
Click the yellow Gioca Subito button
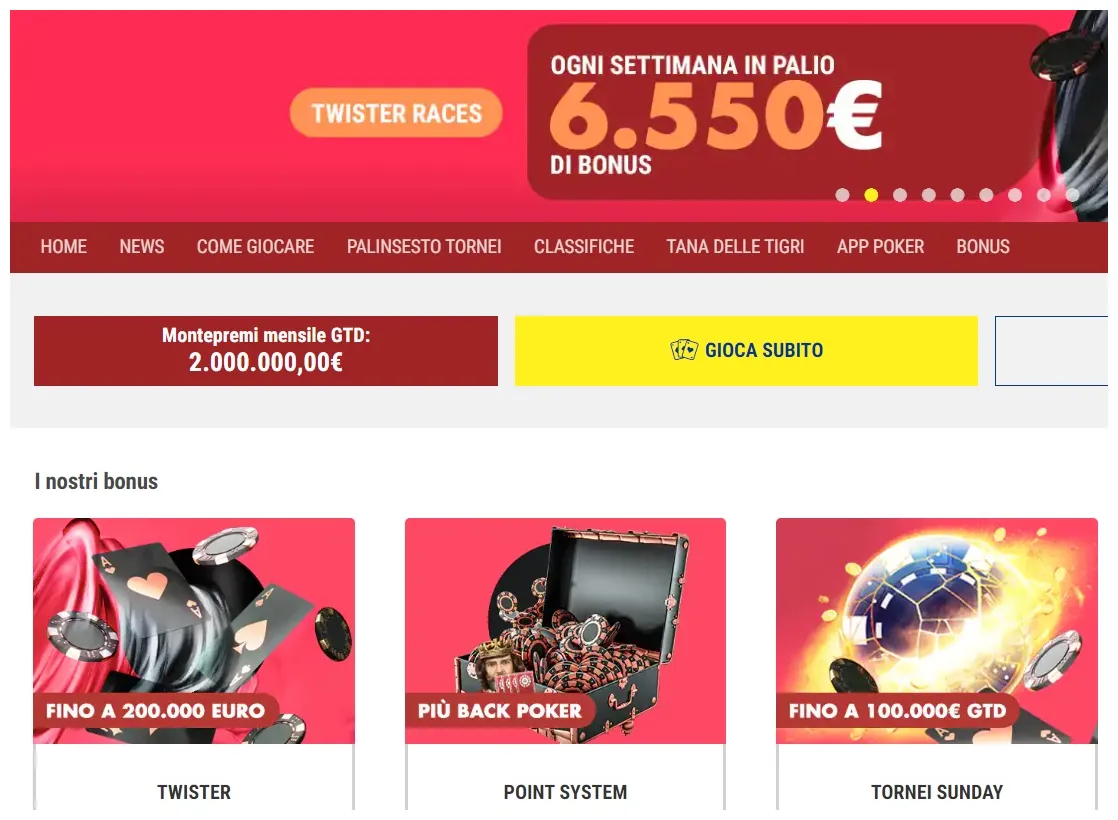point(747,351)
